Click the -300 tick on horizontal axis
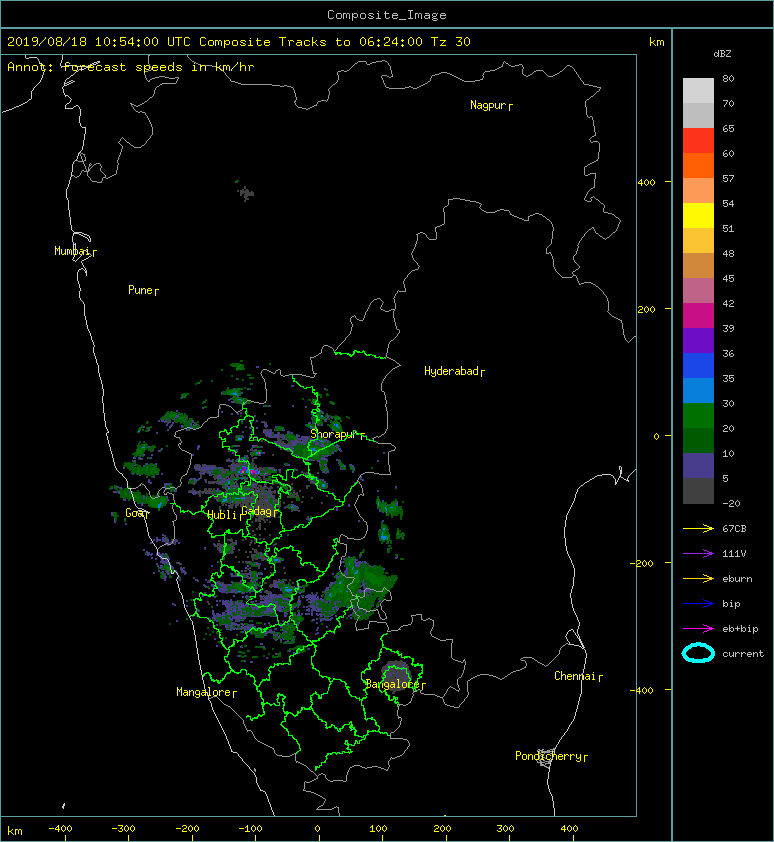This screenshot has width=774, height=842. point(124,829)
